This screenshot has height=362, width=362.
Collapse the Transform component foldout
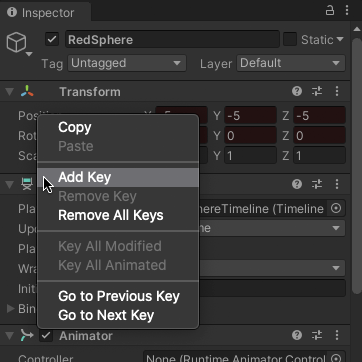10,92
